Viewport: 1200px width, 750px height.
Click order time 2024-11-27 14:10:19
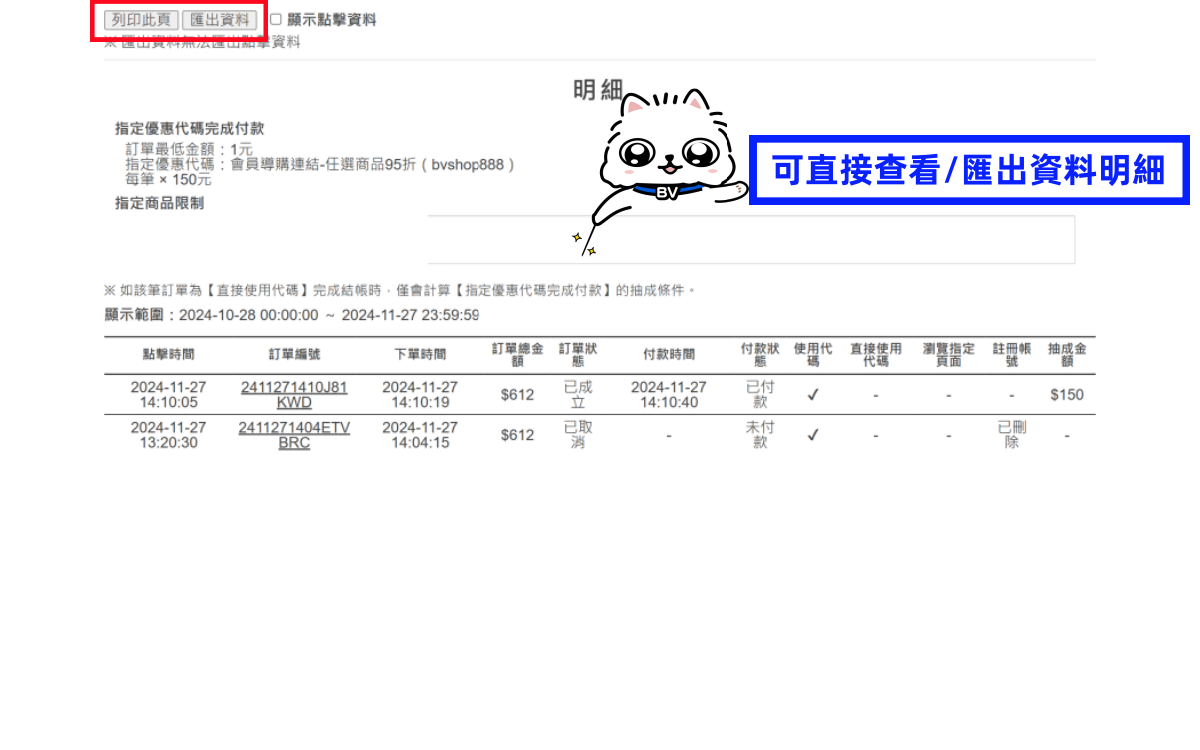(420, 394)
